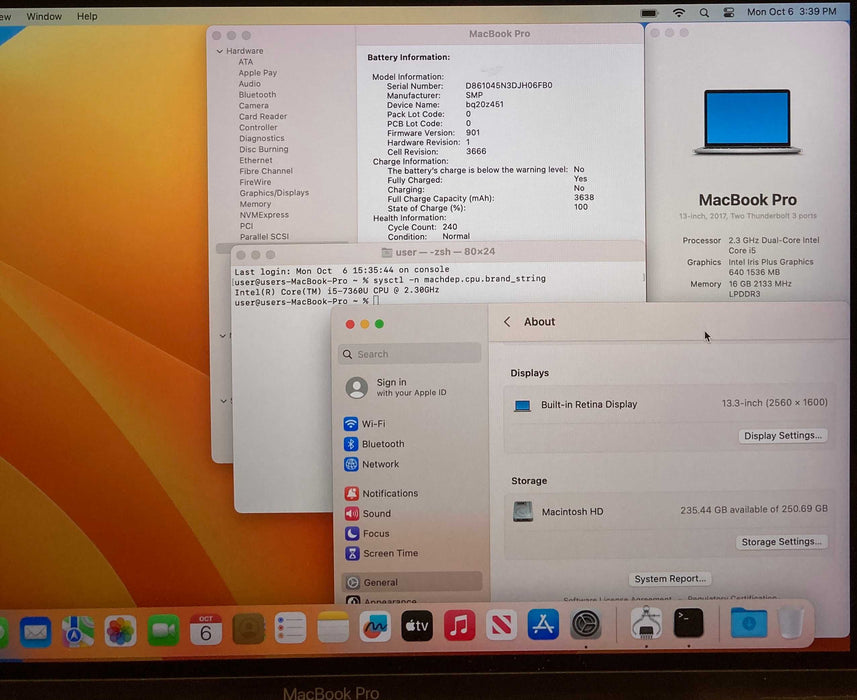Open the Window menu in the menu bar
857x700 pixels.
point(44,16)
